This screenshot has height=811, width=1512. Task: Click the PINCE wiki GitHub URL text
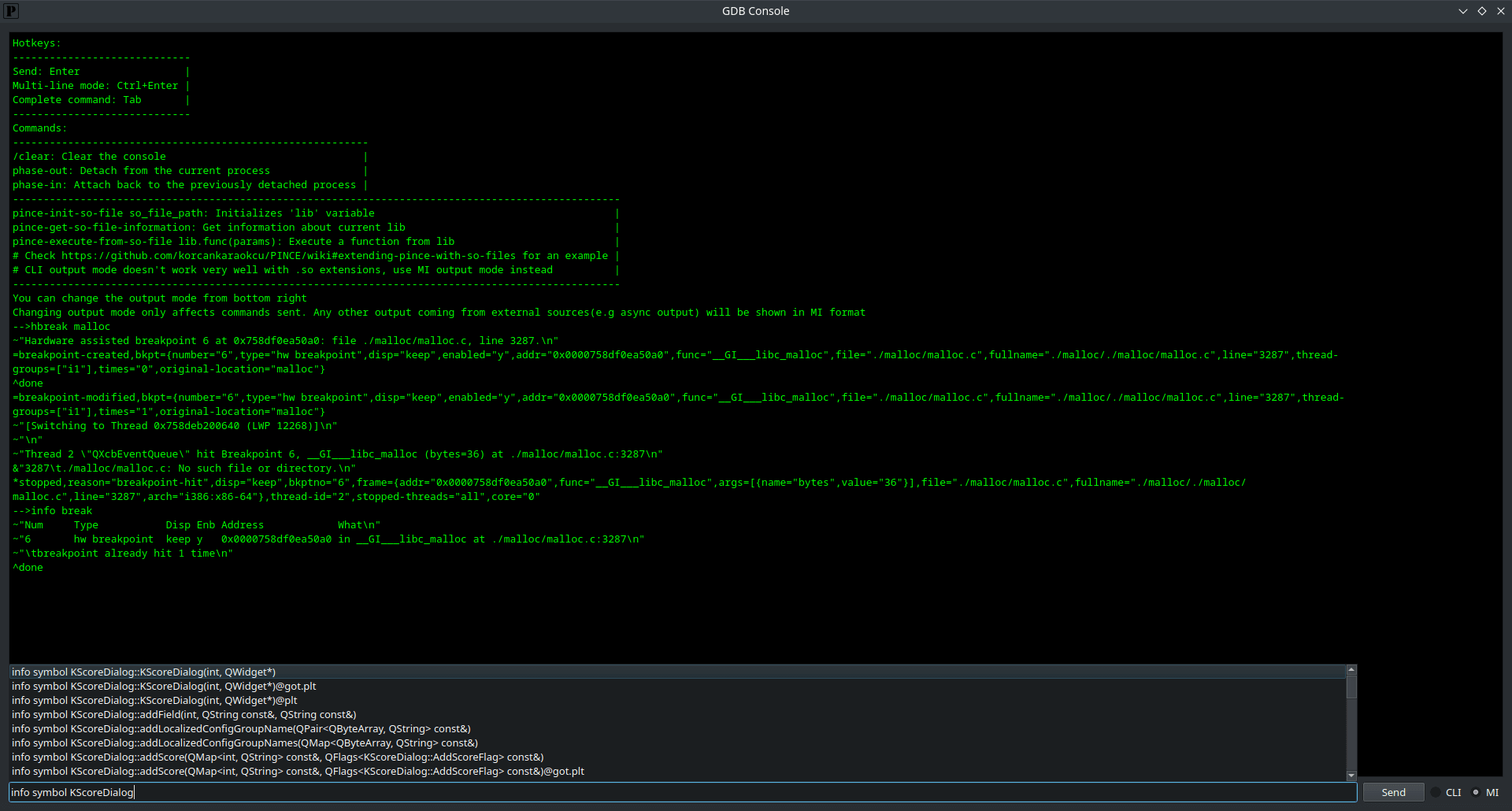point(288,256)
